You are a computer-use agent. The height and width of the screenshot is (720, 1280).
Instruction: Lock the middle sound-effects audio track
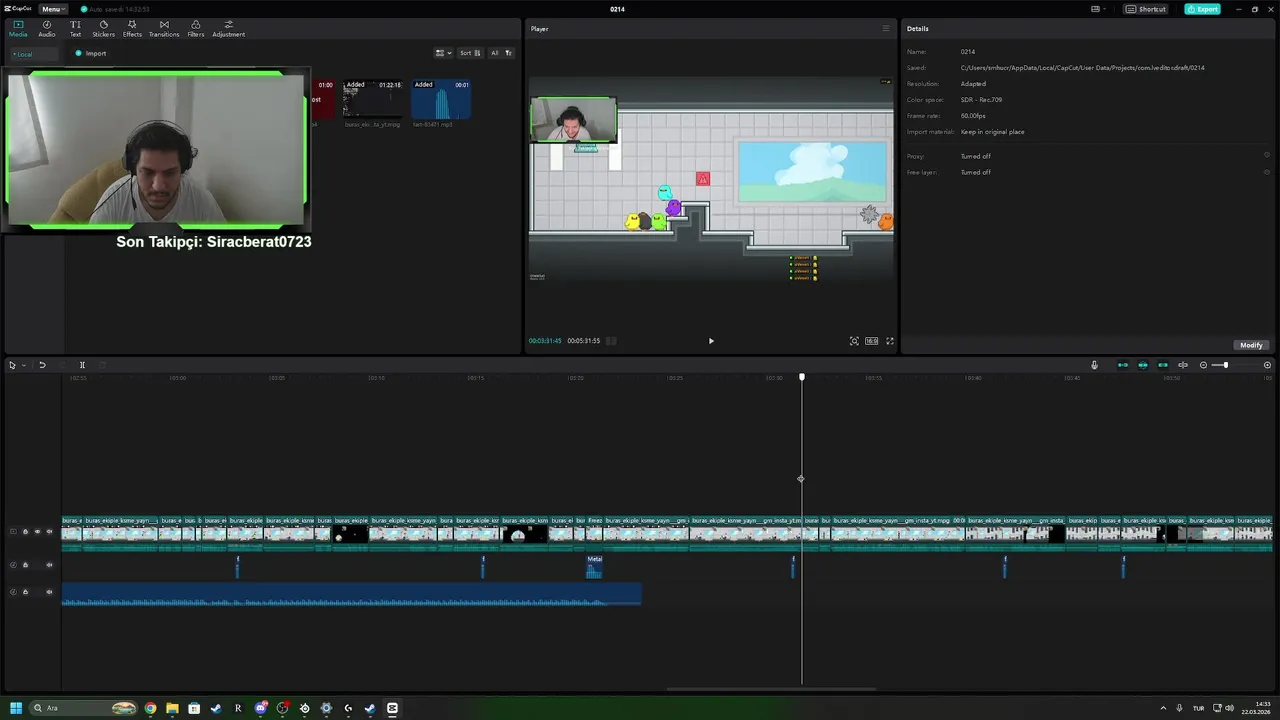click(25, 565)
